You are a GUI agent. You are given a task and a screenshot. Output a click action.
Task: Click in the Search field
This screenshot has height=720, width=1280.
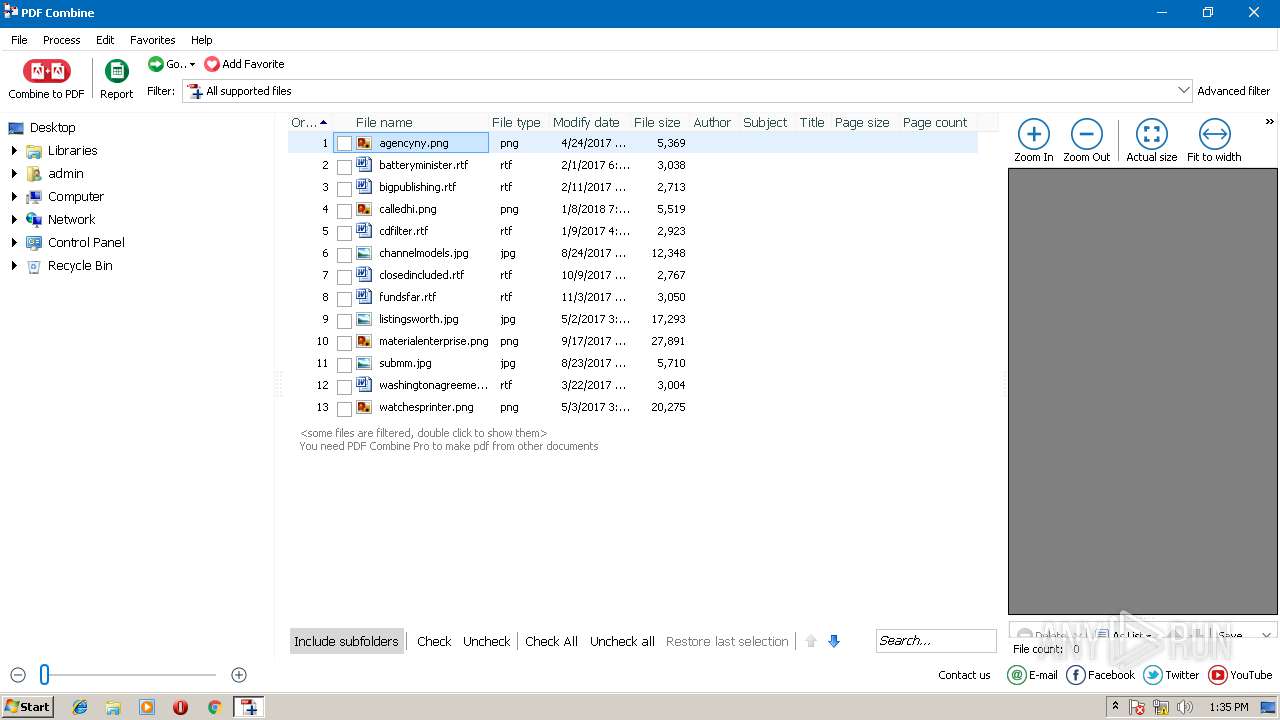point(936,641)
